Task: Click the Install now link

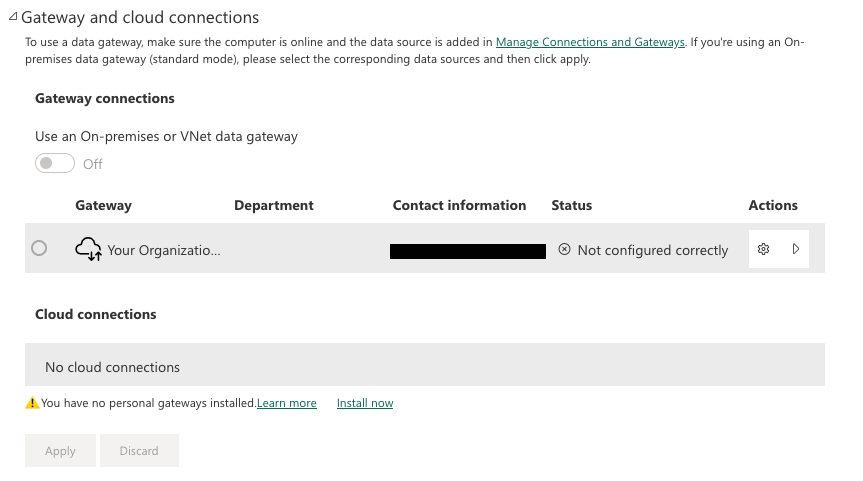Action: [365, 403]
